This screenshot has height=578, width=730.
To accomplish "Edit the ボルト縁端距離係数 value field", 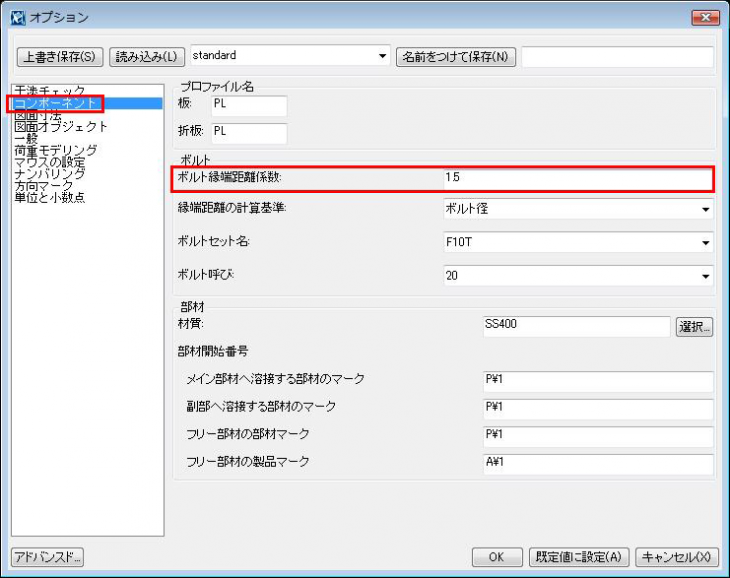I will click(x=578, y=178).
